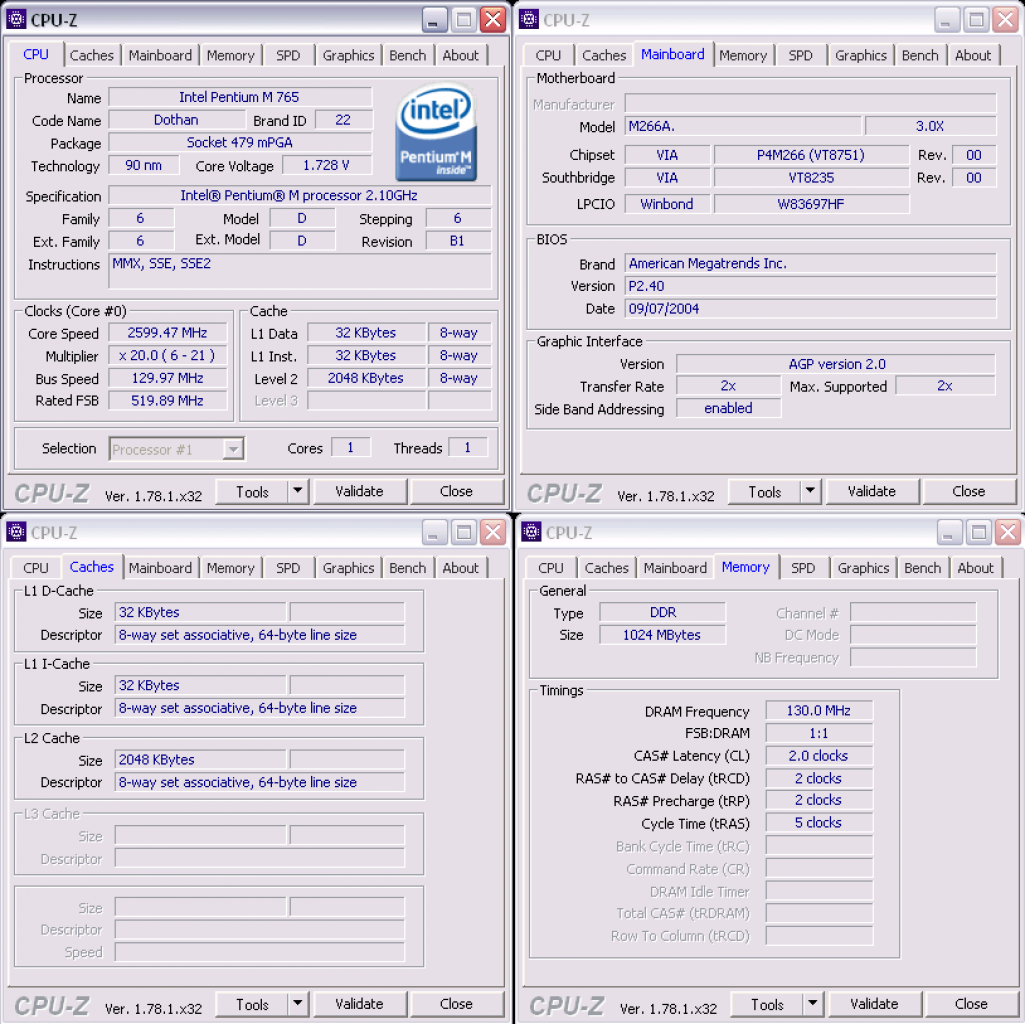Click the memory Size value '1024 MBytes'
1025x1024 pixels.
tap(662, 635)
